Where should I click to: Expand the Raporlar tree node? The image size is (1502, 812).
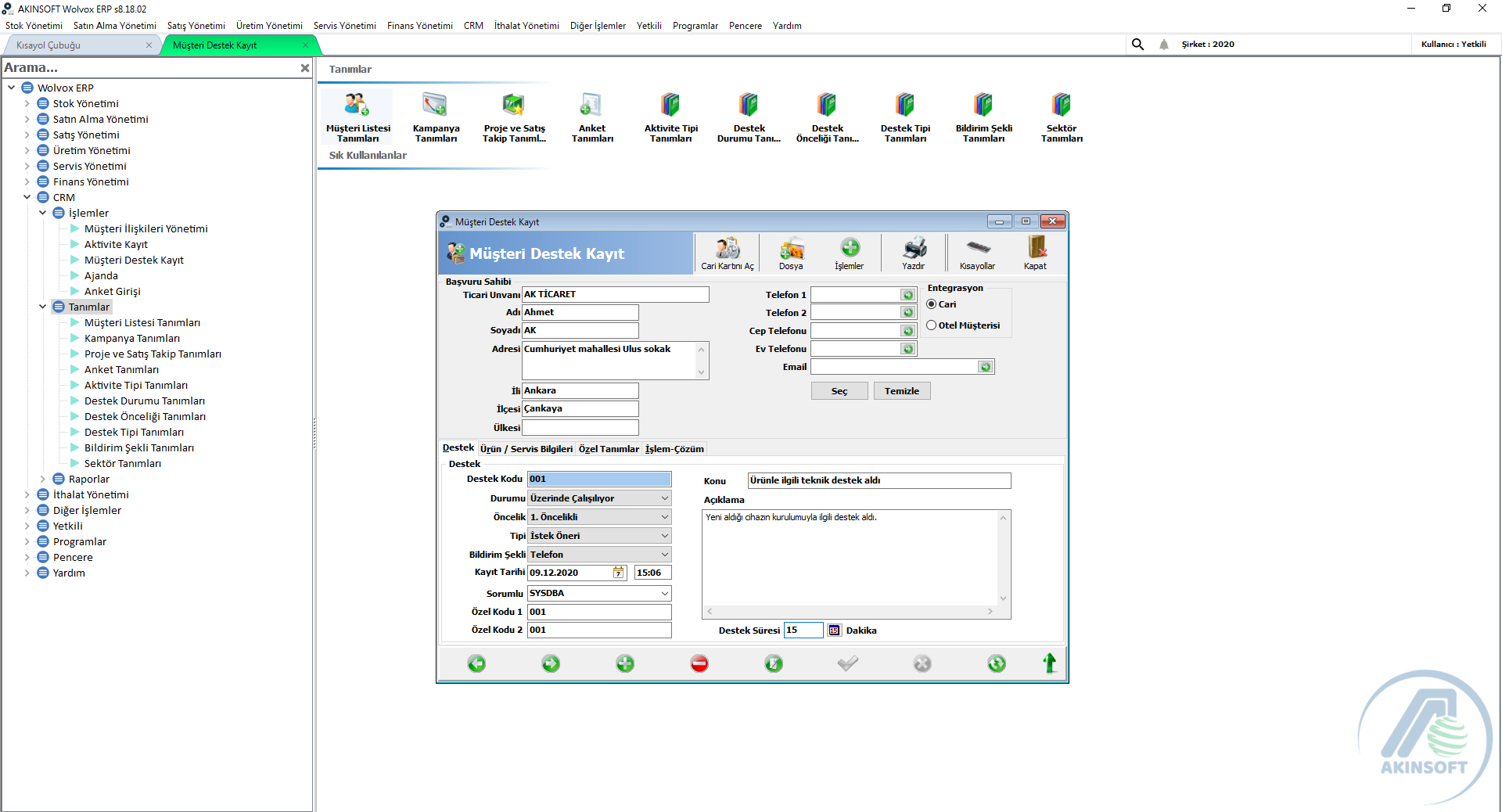click(43, 479)
